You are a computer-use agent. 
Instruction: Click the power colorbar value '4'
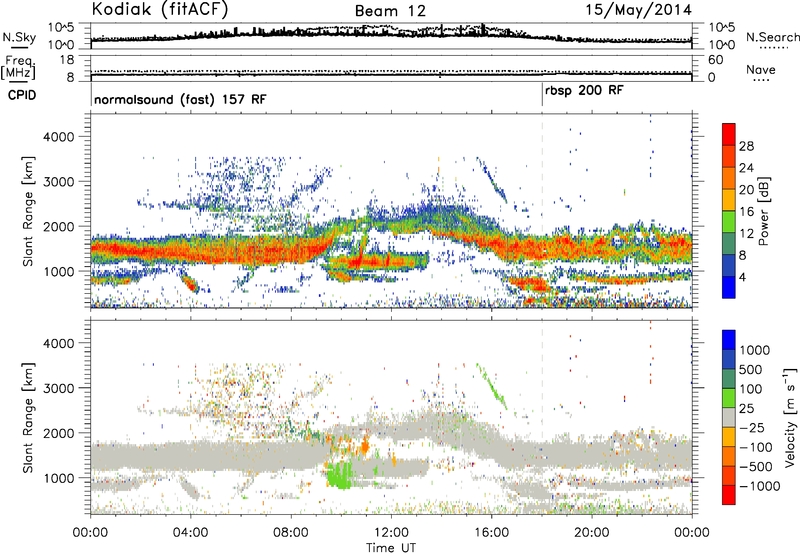click(x=742, y=277)
